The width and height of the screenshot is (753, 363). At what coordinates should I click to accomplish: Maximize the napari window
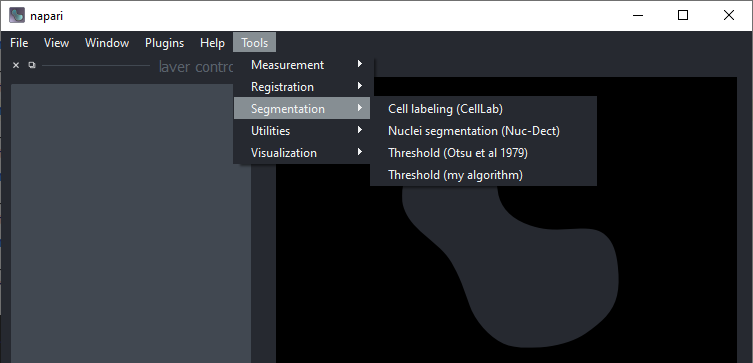click(683, 15)
